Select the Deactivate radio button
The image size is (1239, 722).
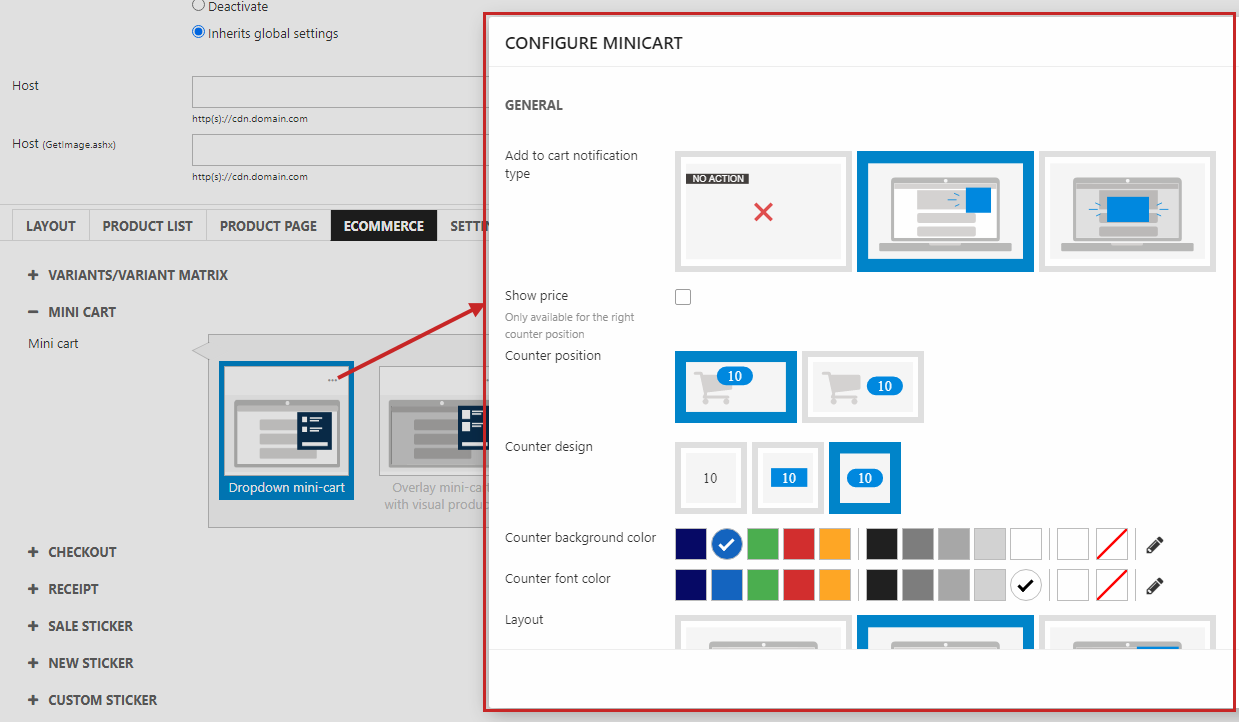[198, 6]
